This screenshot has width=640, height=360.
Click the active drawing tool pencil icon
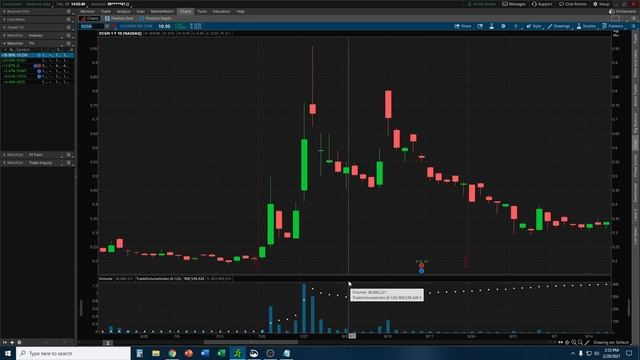[x=587, y=342]
